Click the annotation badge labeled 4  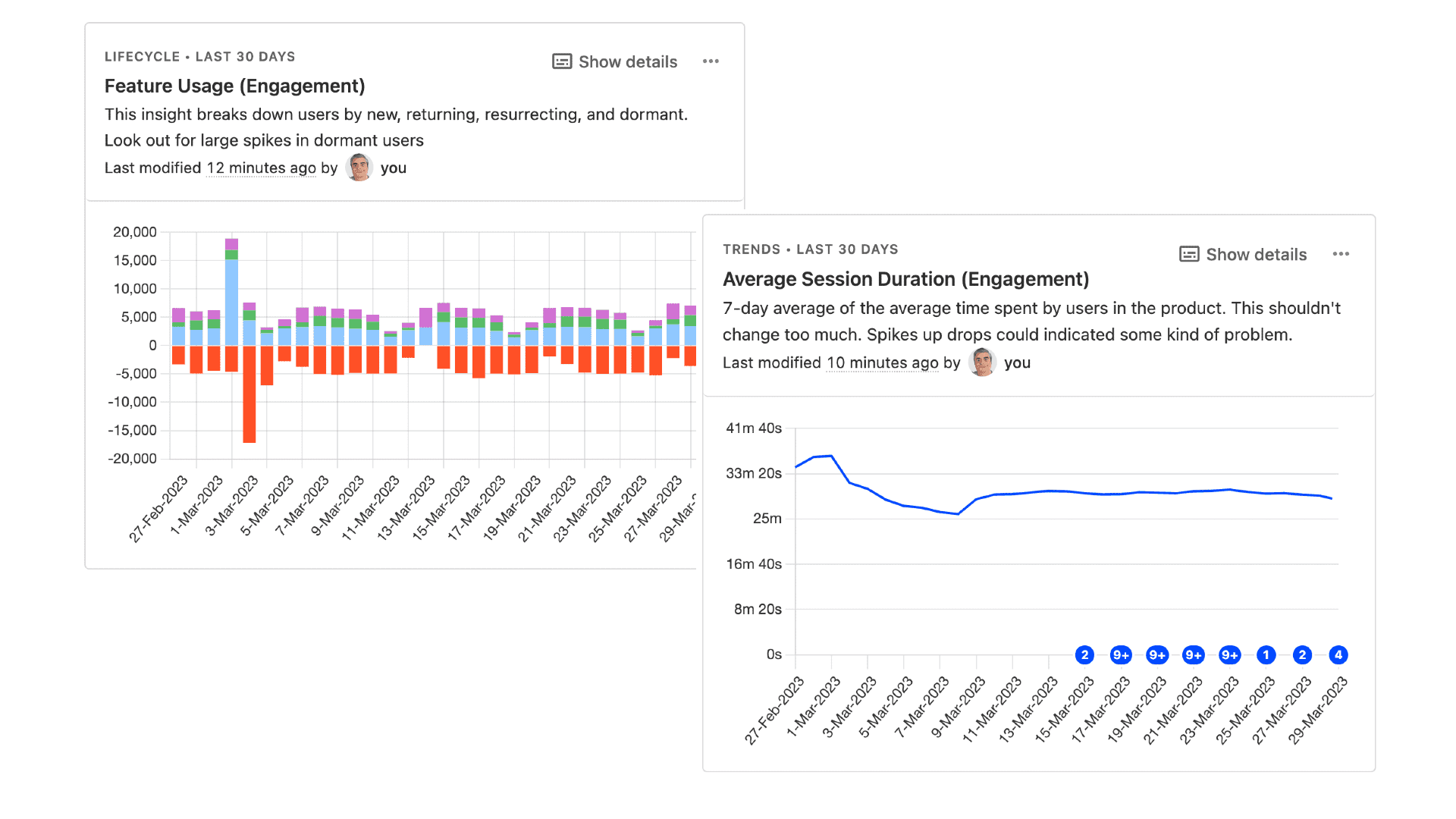1338,654
